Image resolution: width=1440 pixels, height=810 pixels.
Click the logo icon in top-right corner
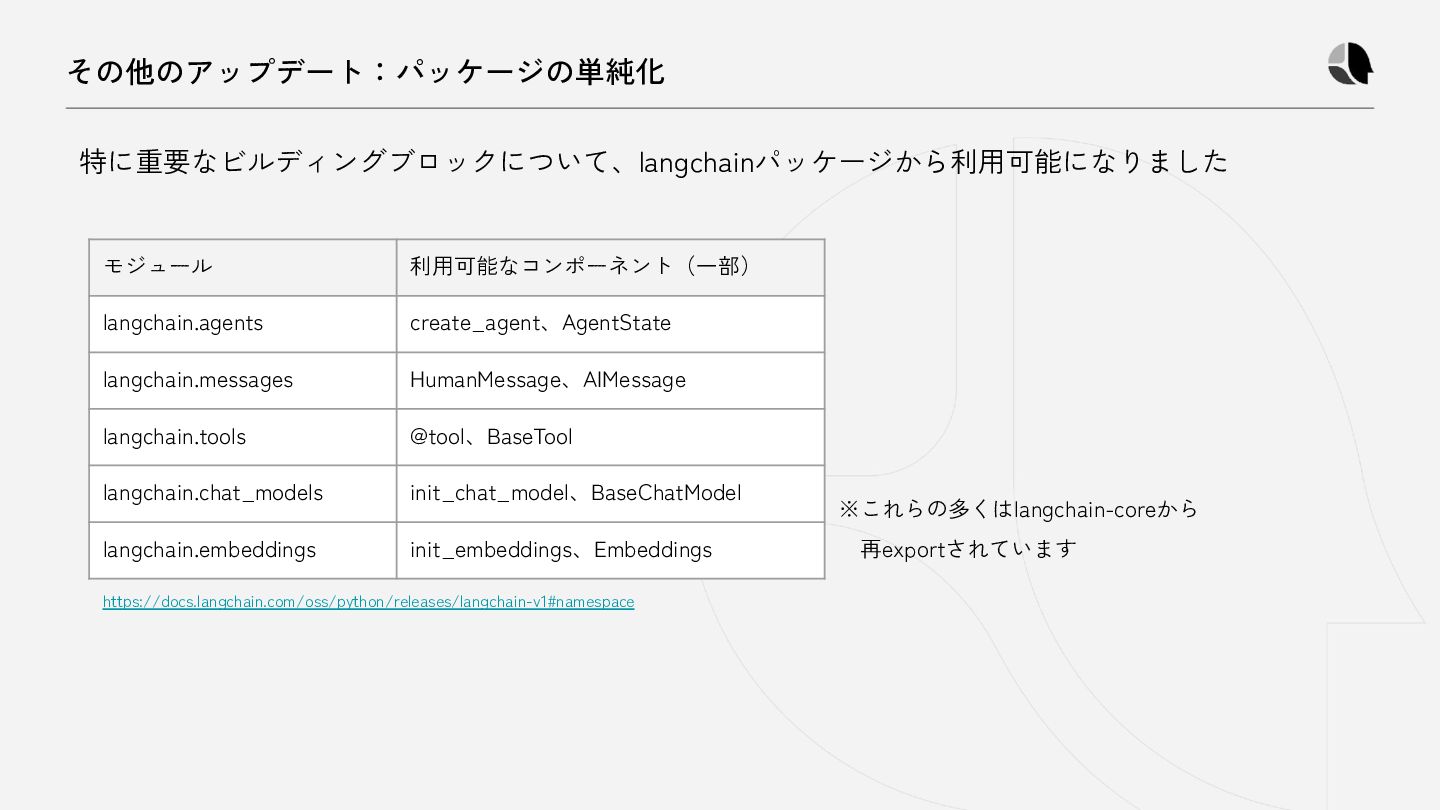(x=1350, y=64)
